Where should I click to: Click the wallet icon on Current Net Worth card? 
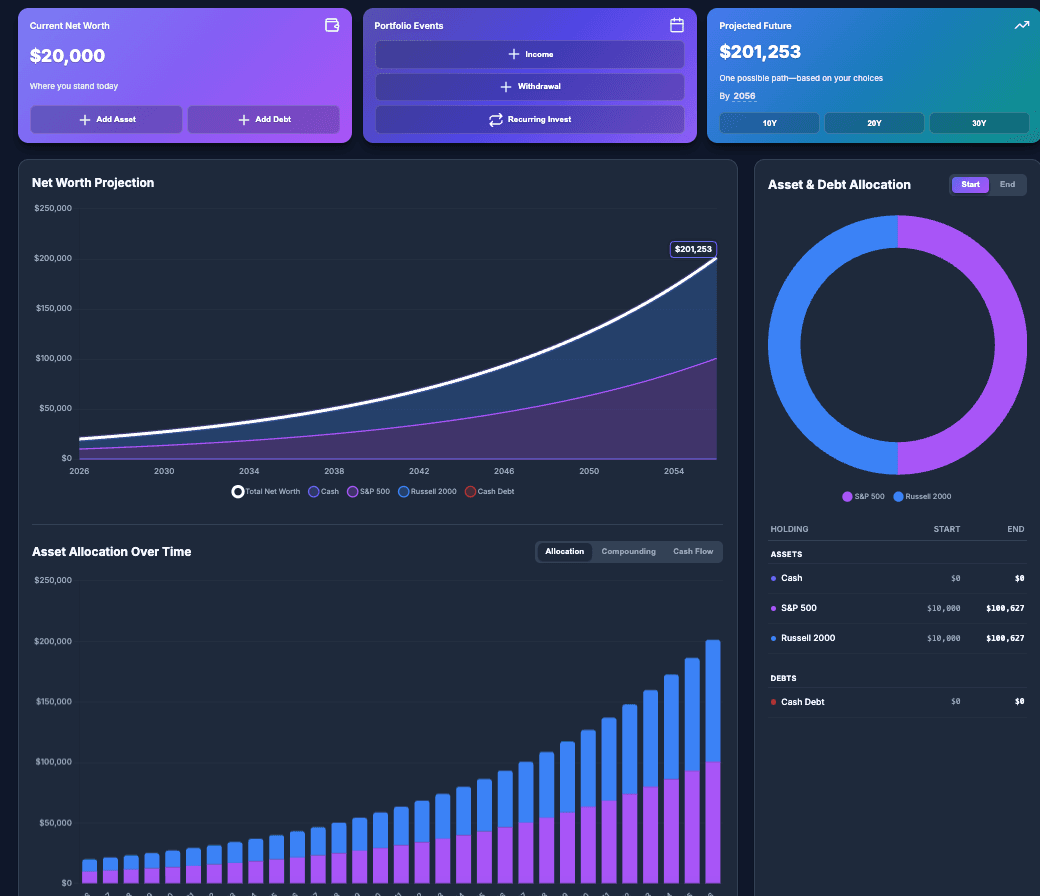[332, 25]
